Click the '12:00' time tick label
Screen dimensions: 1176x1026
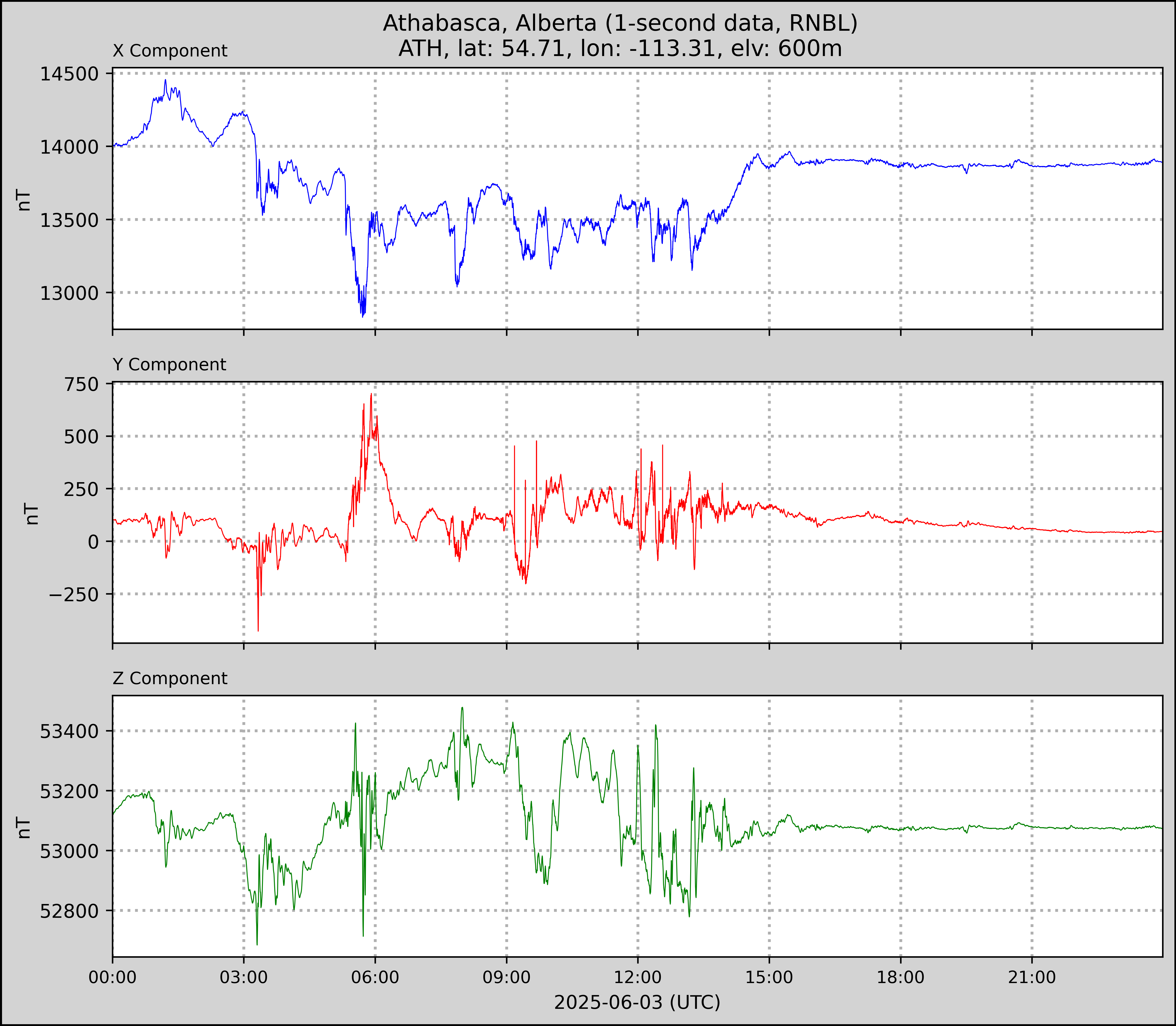[638, 977]
